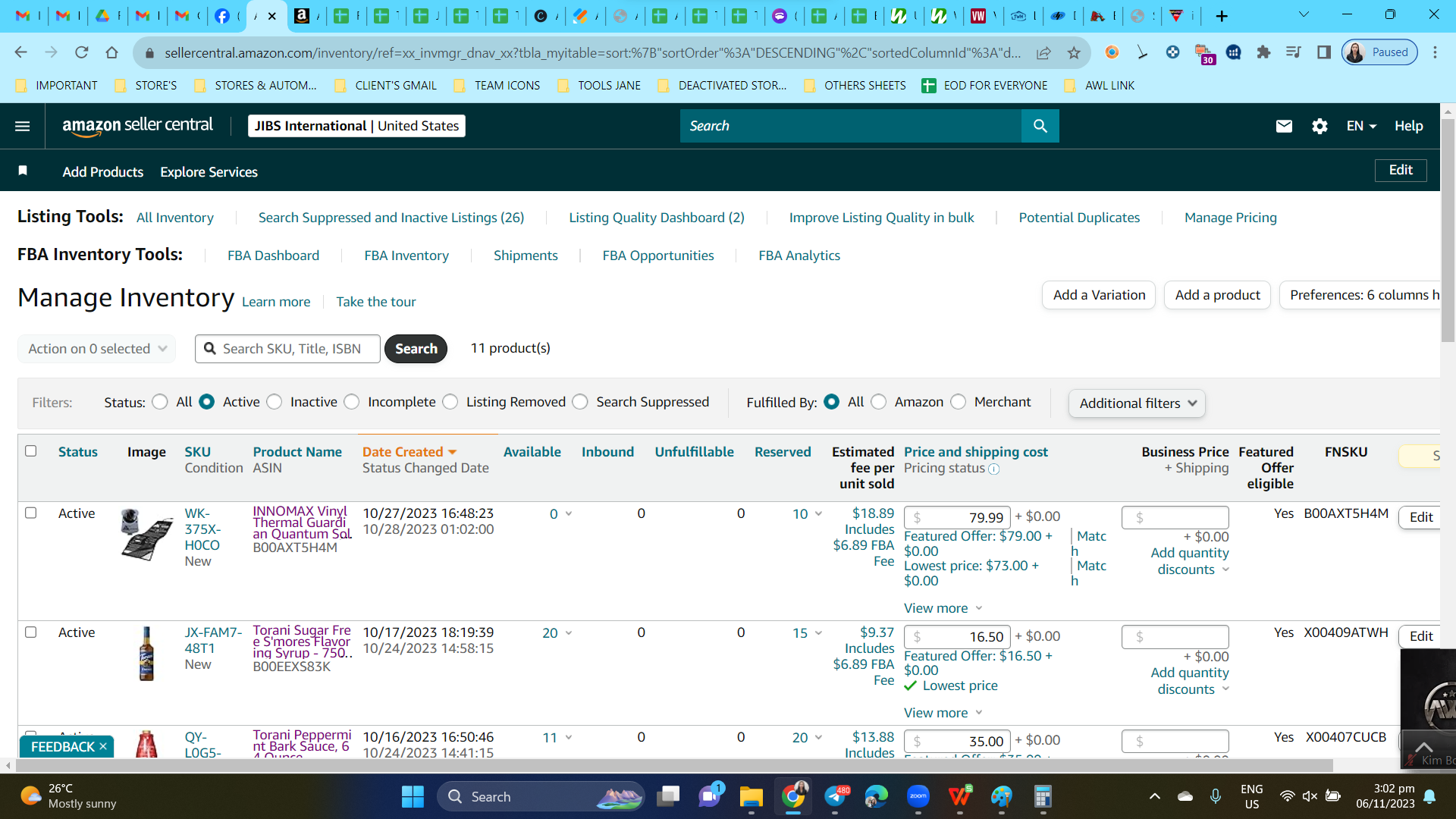Open Telegram from the taskbar
This screenshot has height=819, width=1456.
pos(835,797)
